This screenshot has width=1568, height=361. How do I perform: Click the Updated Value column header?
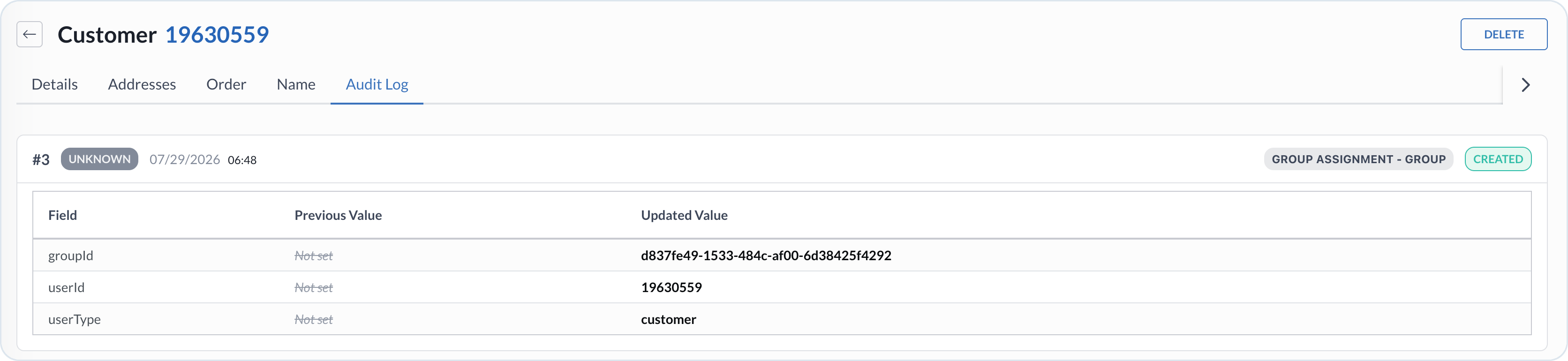click(684, 215)
